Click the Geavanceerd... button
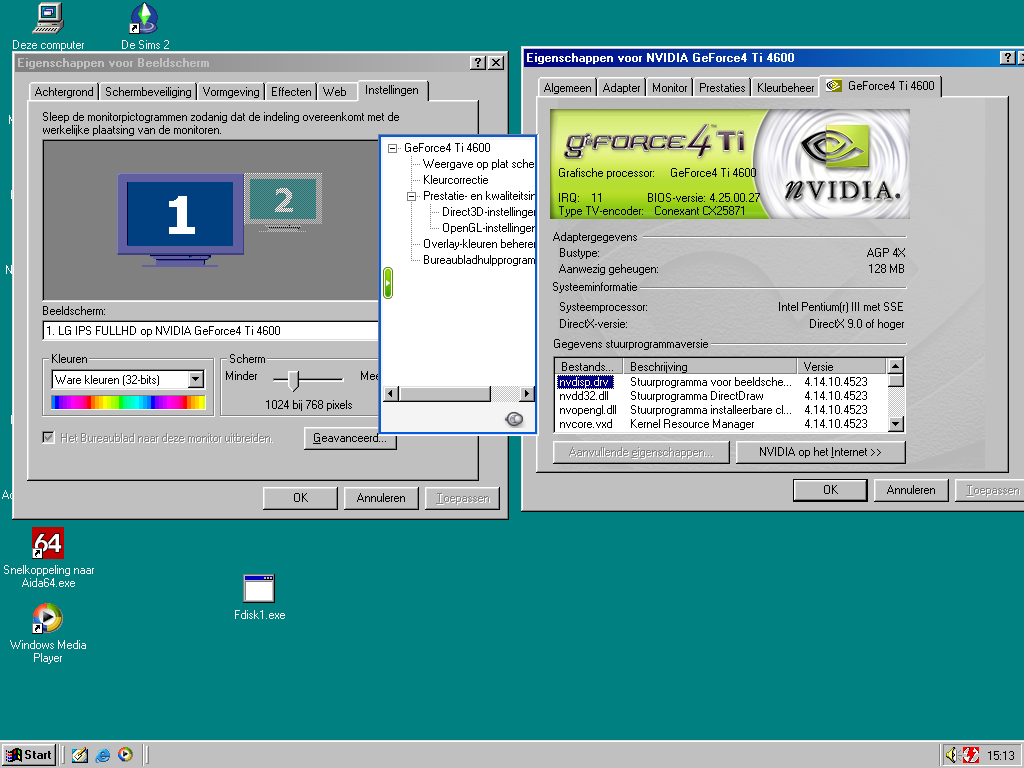 pyautogui.click(x=350, y=438)
